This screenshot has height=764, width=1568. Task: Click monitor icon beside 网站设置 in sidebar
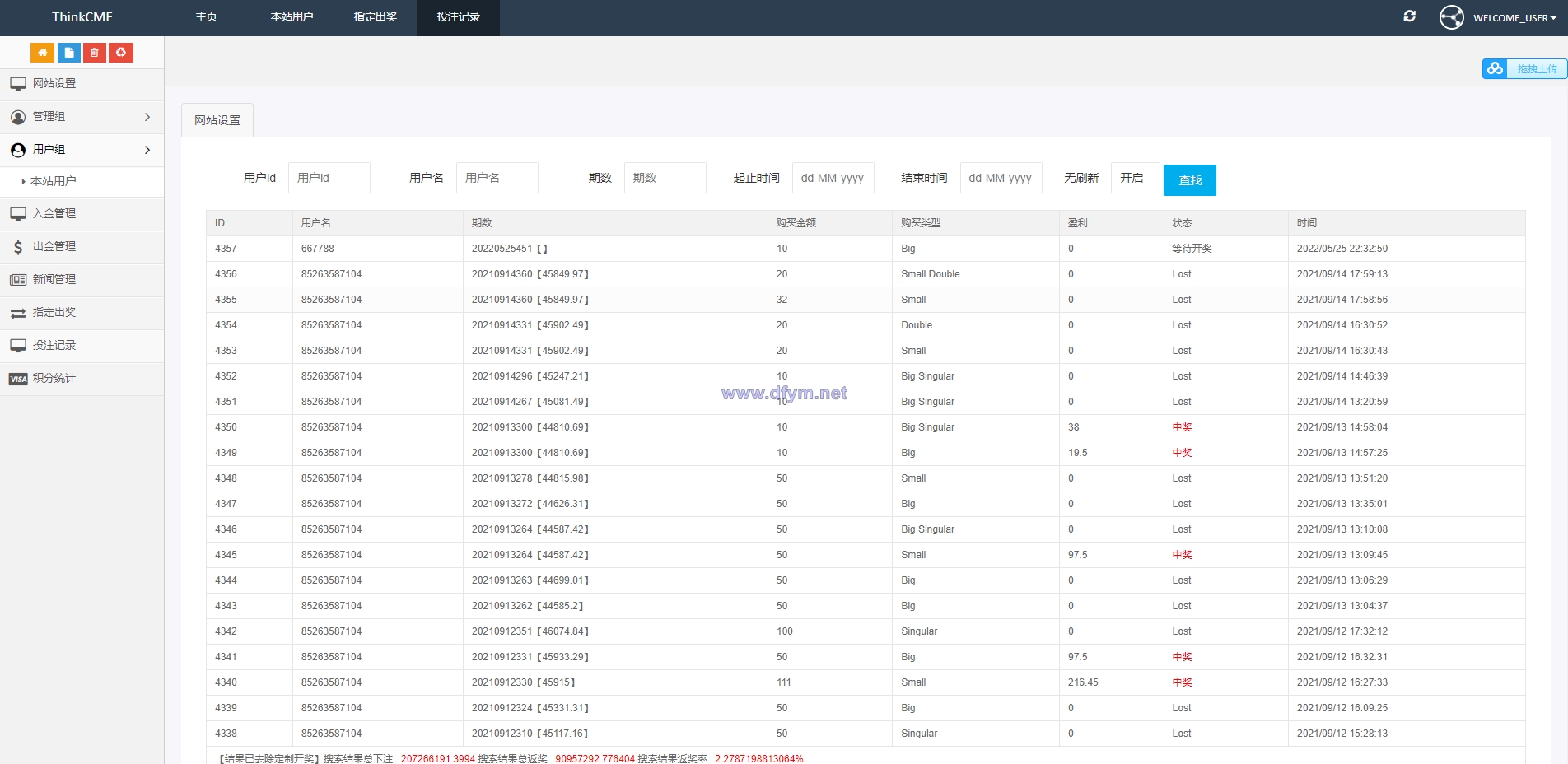(18, 84)
